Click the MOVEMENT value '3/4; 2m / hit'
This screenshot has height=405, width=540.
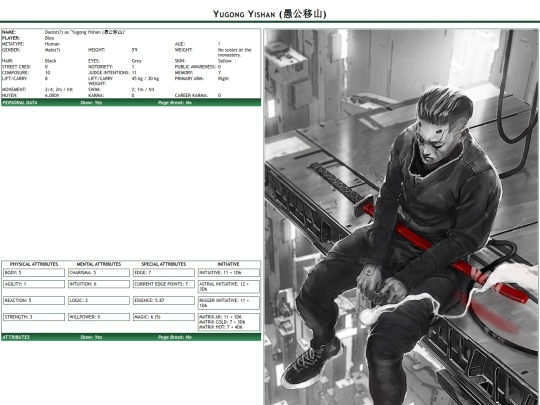click(59, 90)
